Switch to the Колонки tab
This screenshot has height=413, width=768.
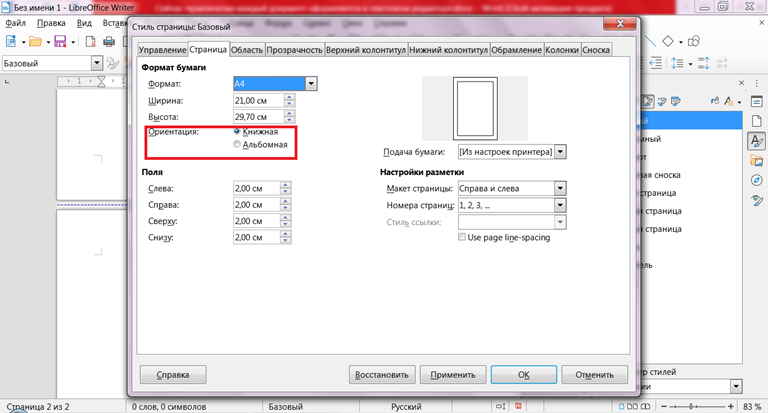(x=562, y=50)
